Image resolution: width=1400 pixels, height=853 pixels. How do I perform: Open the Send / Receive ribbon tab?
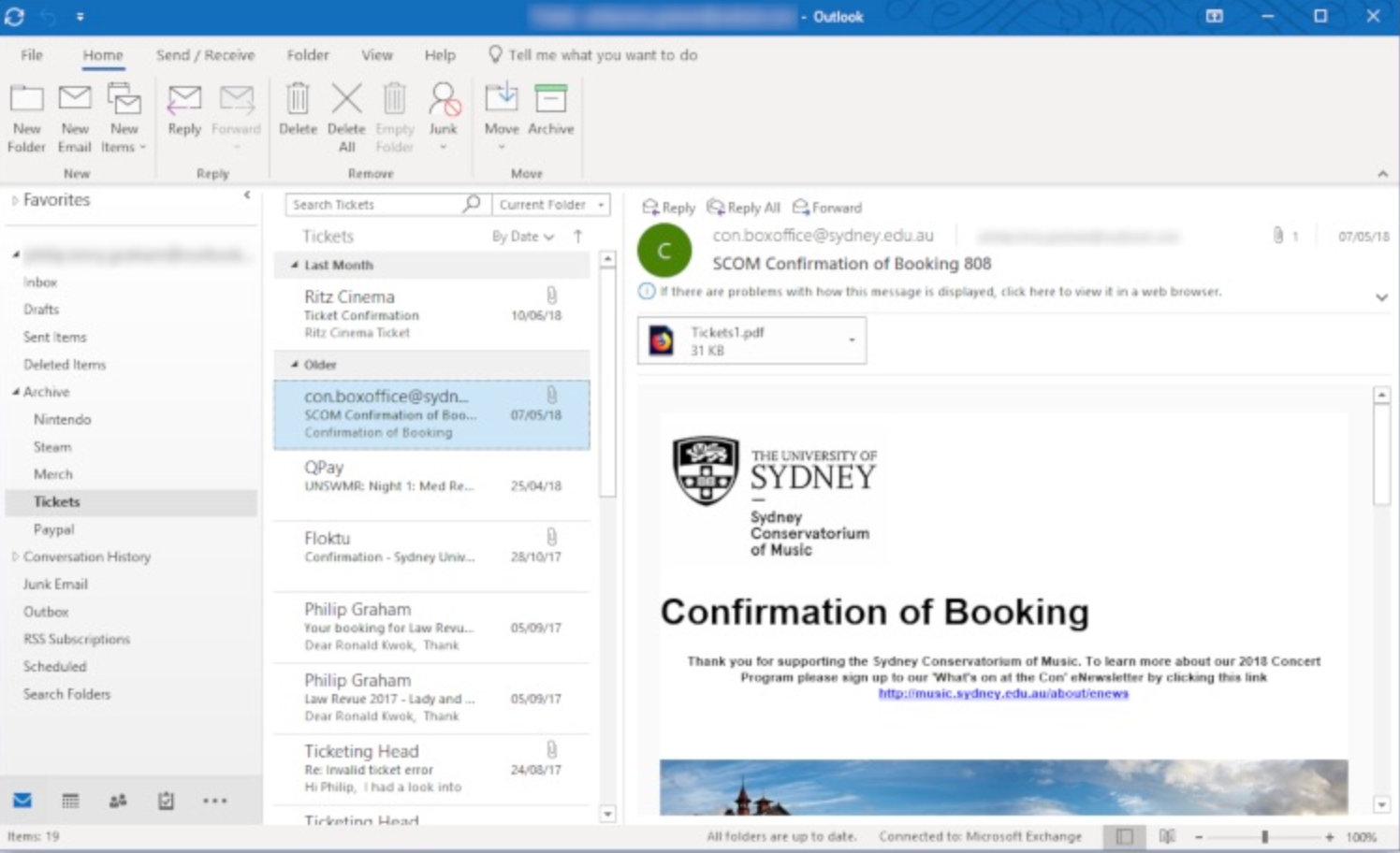(205, 55)
